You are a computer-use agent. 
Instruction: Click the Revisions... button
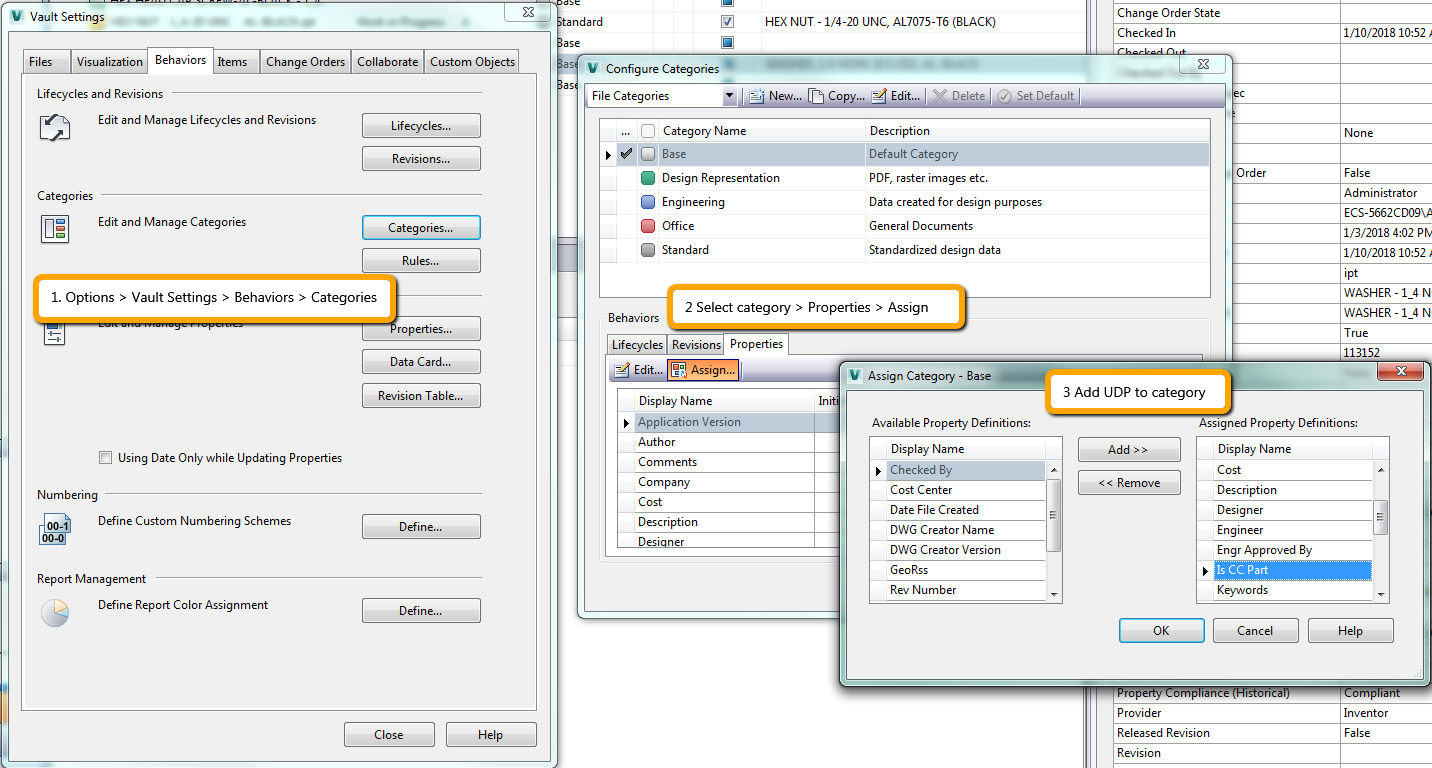[421, 159]
